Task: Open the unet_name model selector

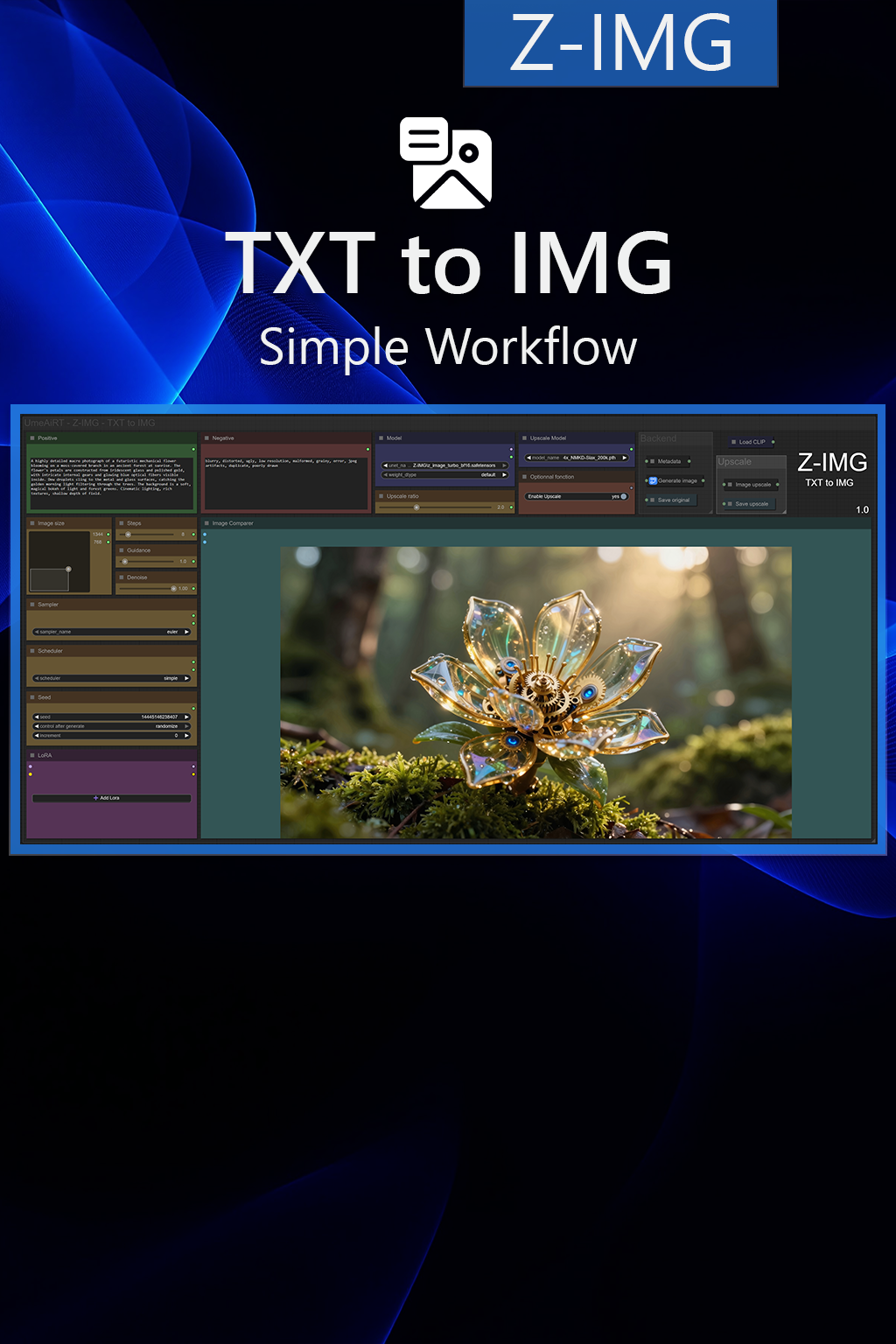Action: pos(445,465)
